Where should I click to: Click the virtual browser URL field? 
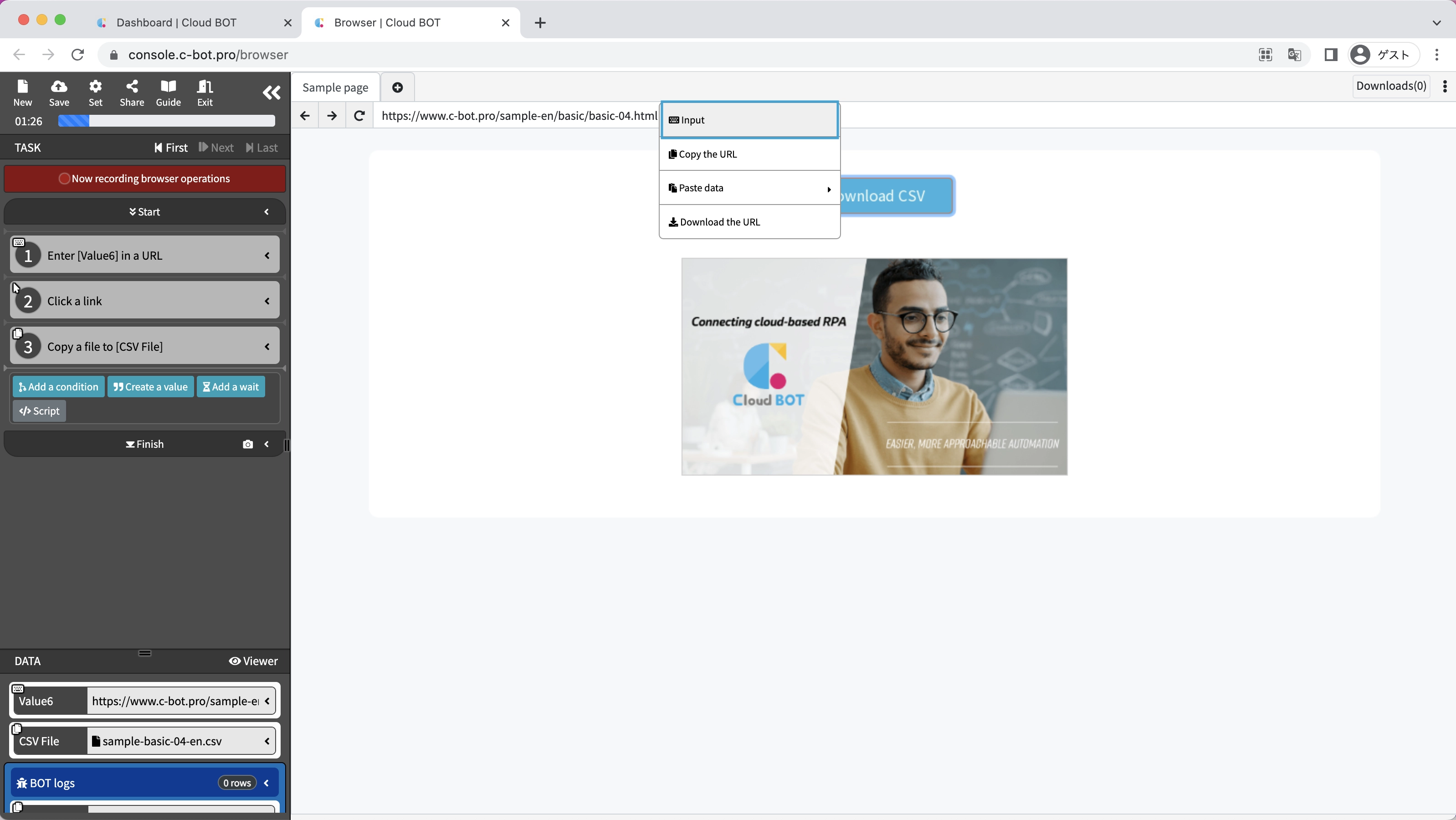(x=517, y=116)
